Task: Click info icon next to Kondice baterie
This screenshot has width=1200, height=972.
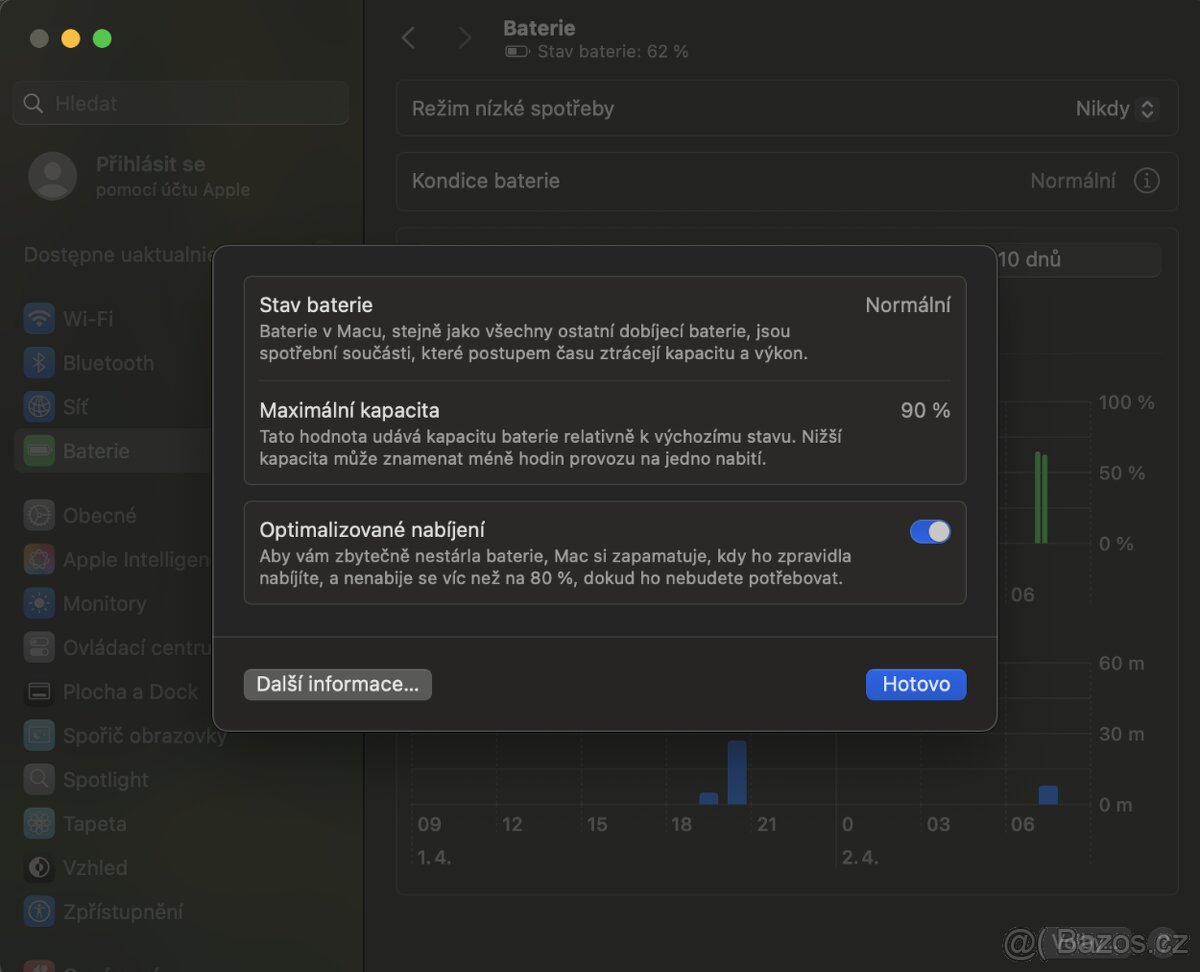Action: coord(1146,181)
